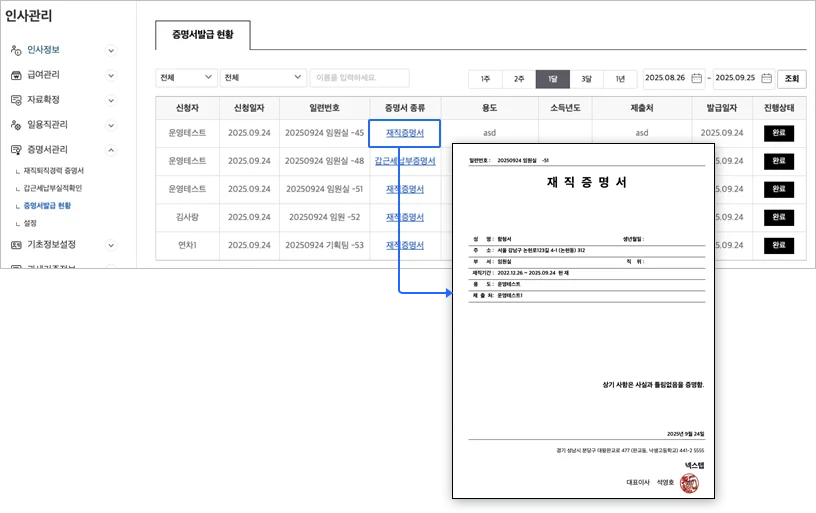The width and height of the screenshot is (816, 513).
Task: Collapse the 증명서관리 menu chevron
Action: point(110,150)
